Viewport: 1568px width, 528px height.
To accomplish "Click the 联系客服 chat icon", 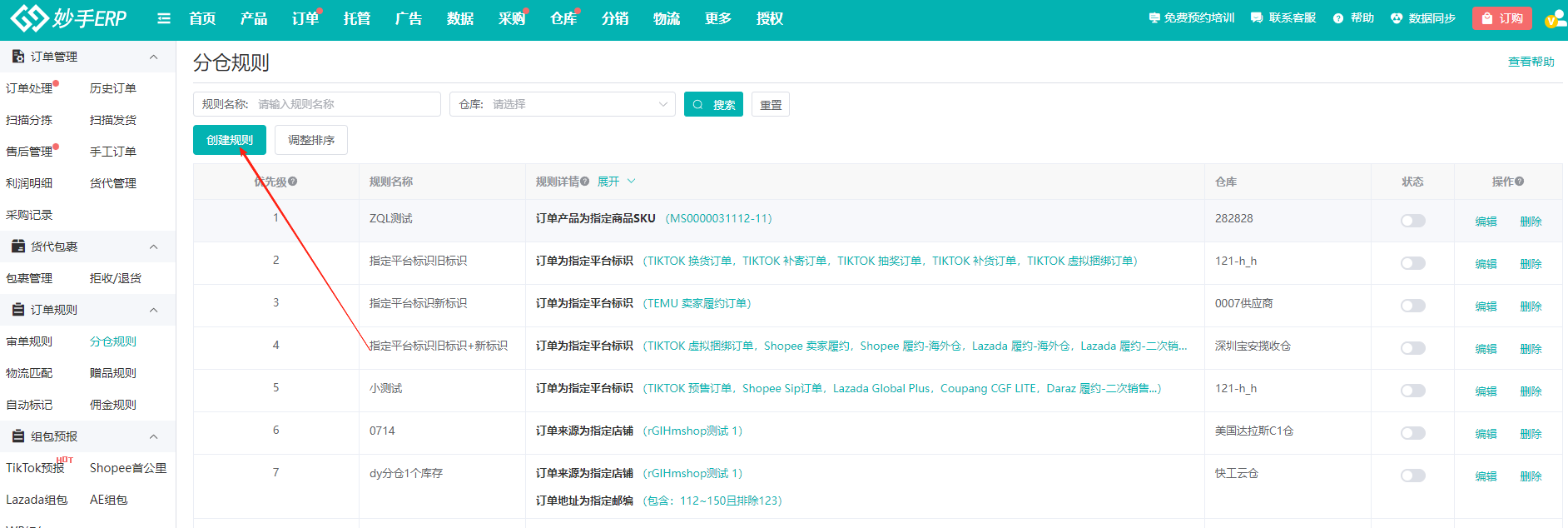I will tap(1257, 18).
